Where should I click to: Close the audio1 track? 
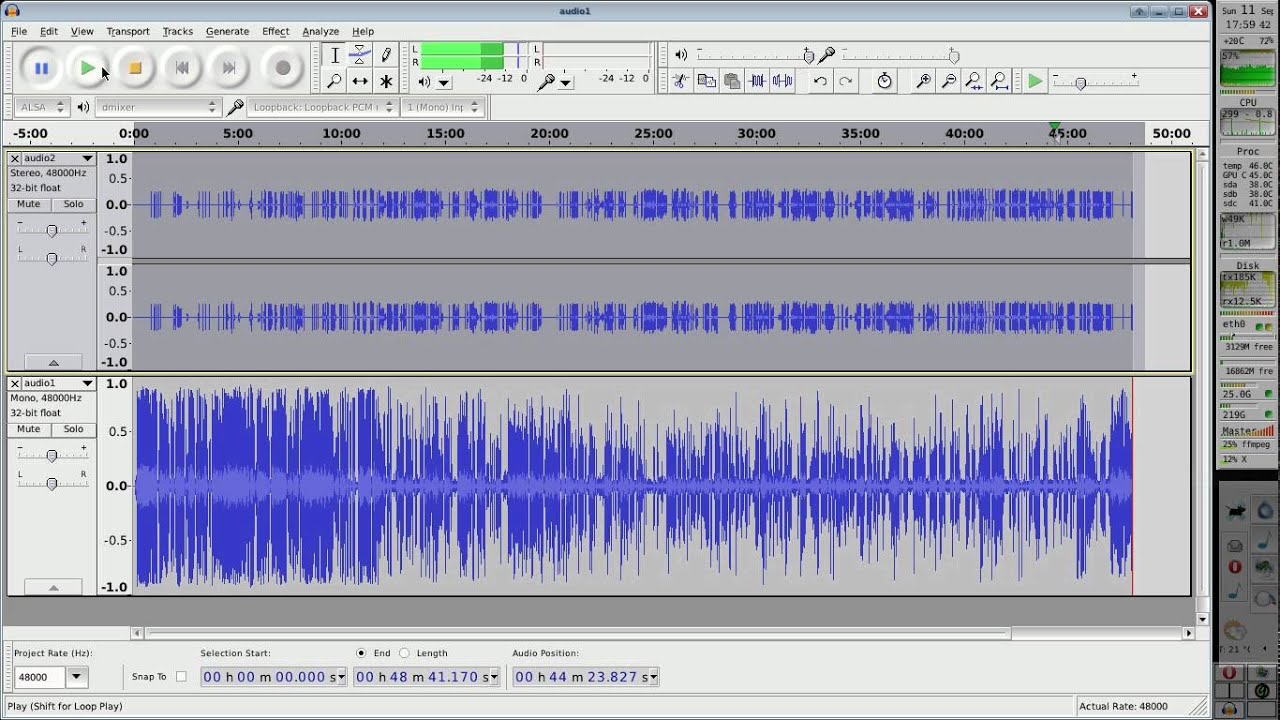point(15,383)
